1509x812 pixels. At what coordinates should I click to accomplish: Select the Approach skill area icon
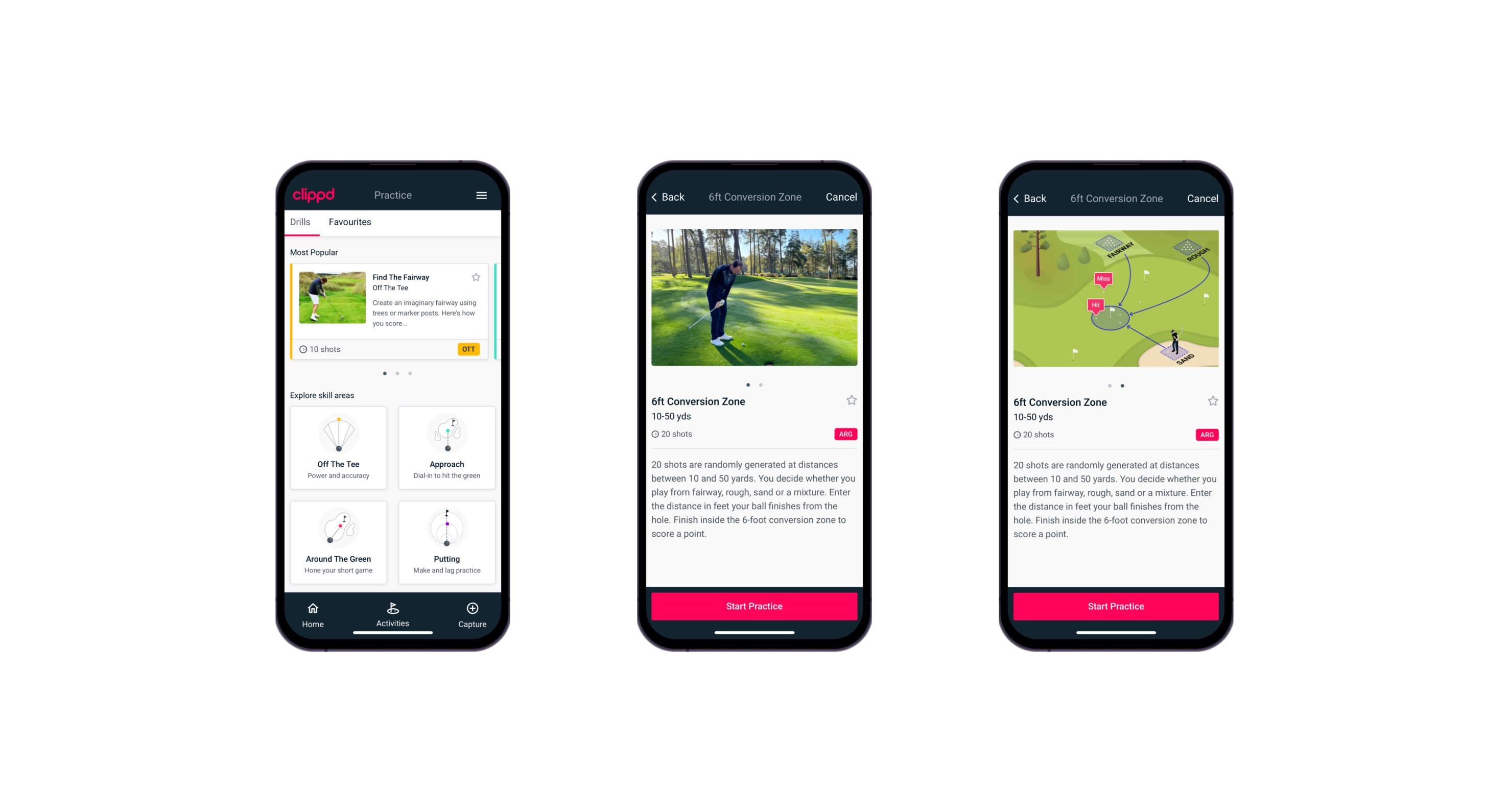pyautogui.click(x=449, y=450)
